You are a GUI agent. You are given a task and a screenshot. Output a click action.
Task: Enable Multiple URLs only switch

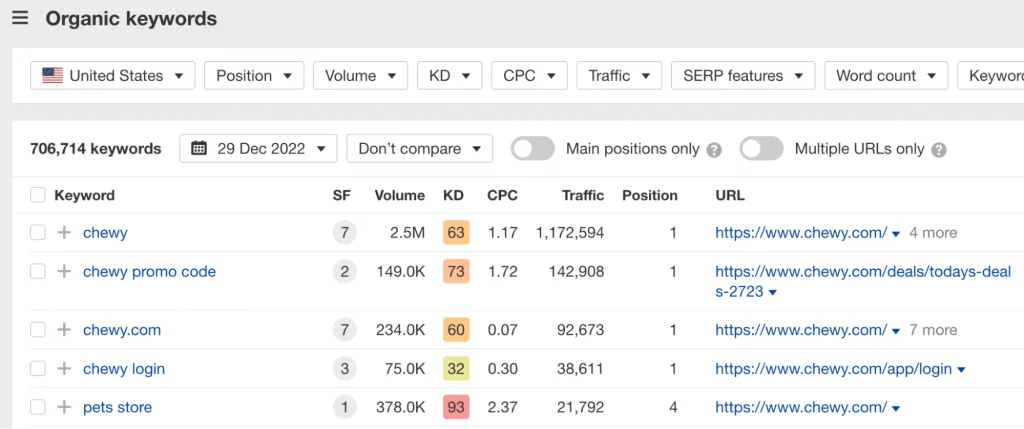click(x=761, y=149)
